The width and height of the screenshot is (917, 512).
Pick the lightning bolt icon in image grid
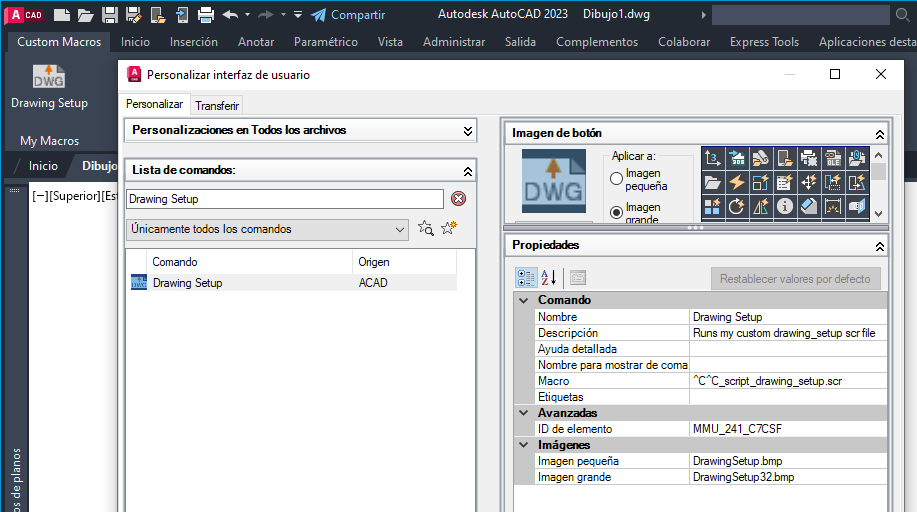[737, 183]
